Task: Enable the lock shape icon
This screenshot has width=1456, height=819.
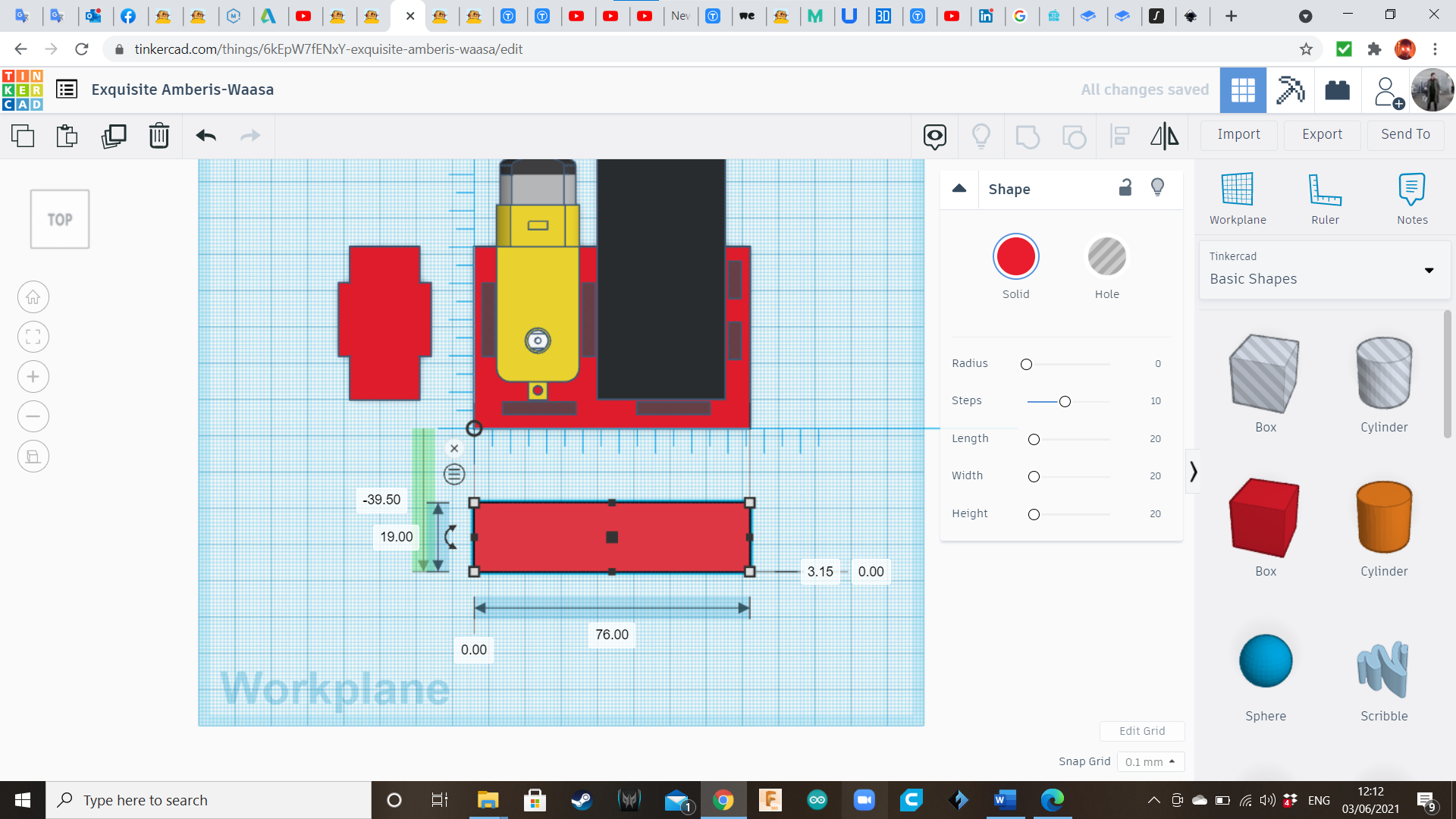Action: [x=1125, y=188]
